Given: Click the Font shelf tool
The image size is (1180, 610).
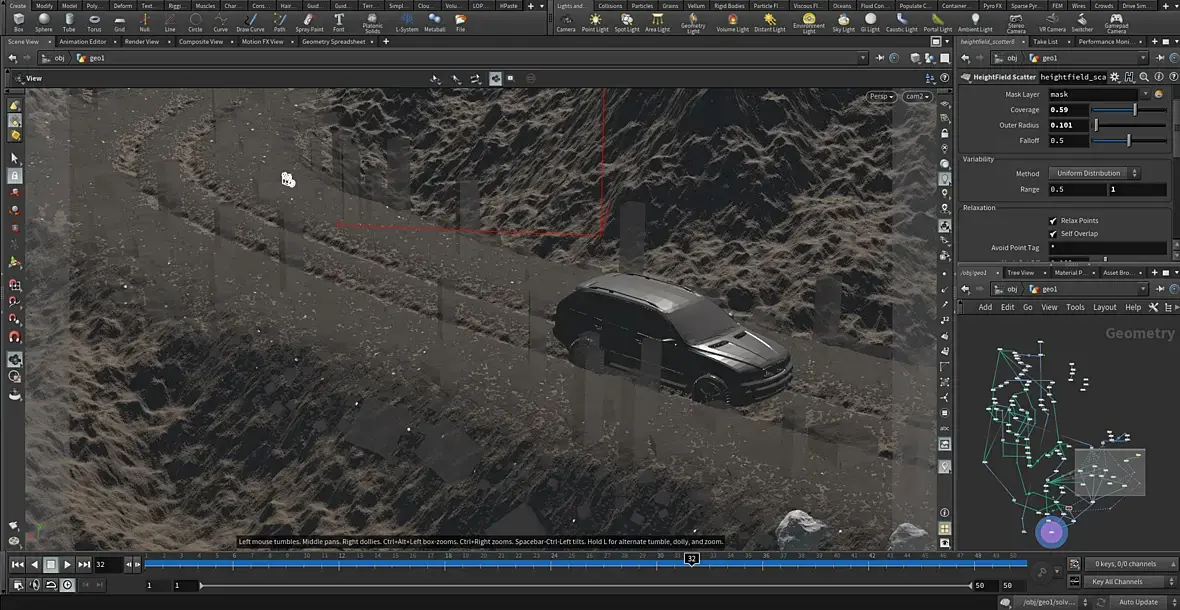Looking at the screenshot, I should click(339, 23).
